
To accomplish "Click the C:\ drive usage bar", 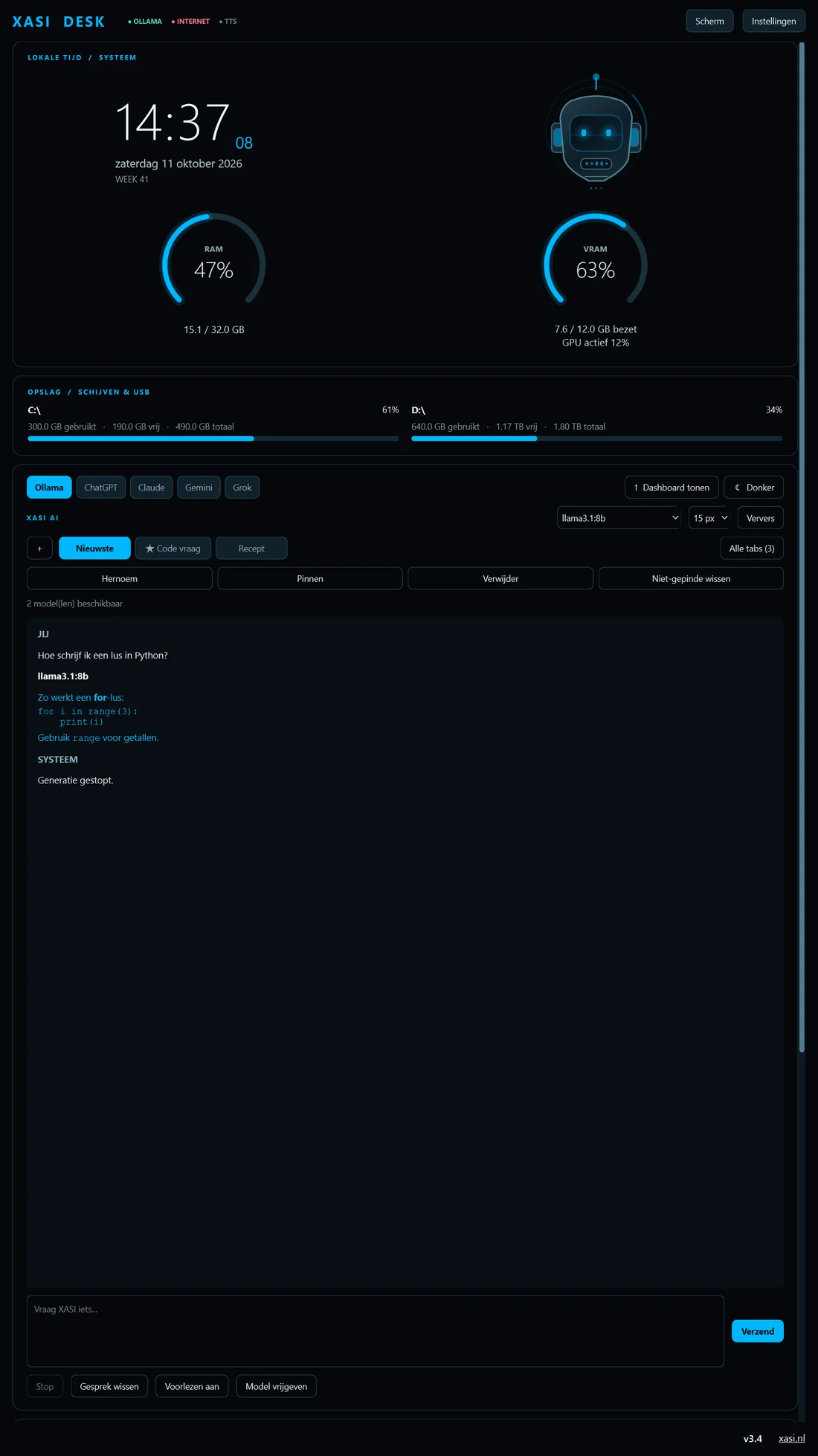I will [x=213, y=439].
